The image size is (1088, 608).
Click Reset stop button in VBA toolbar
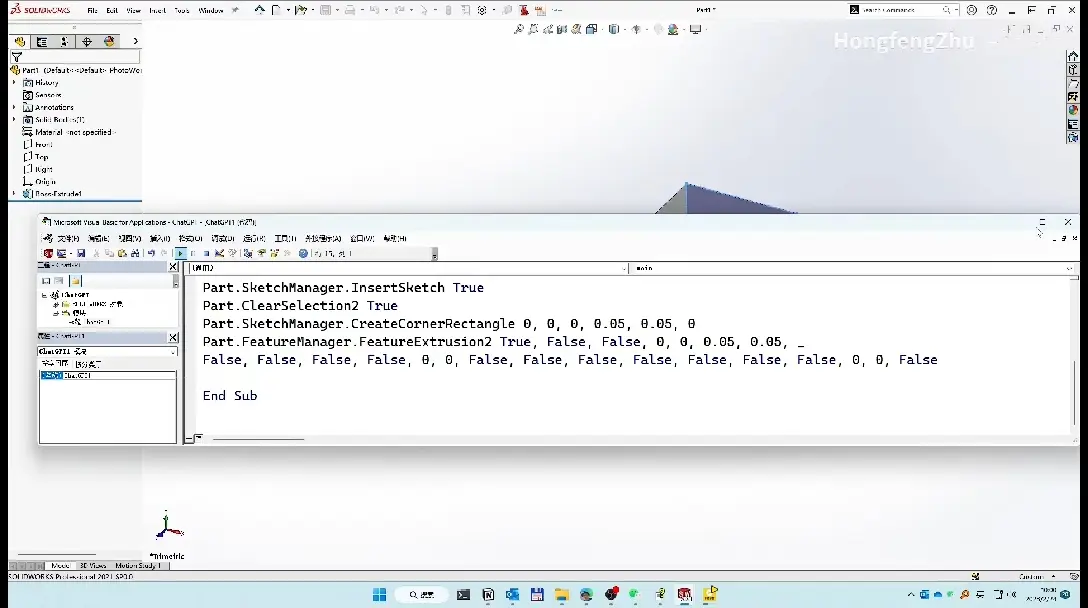[206, 253]
